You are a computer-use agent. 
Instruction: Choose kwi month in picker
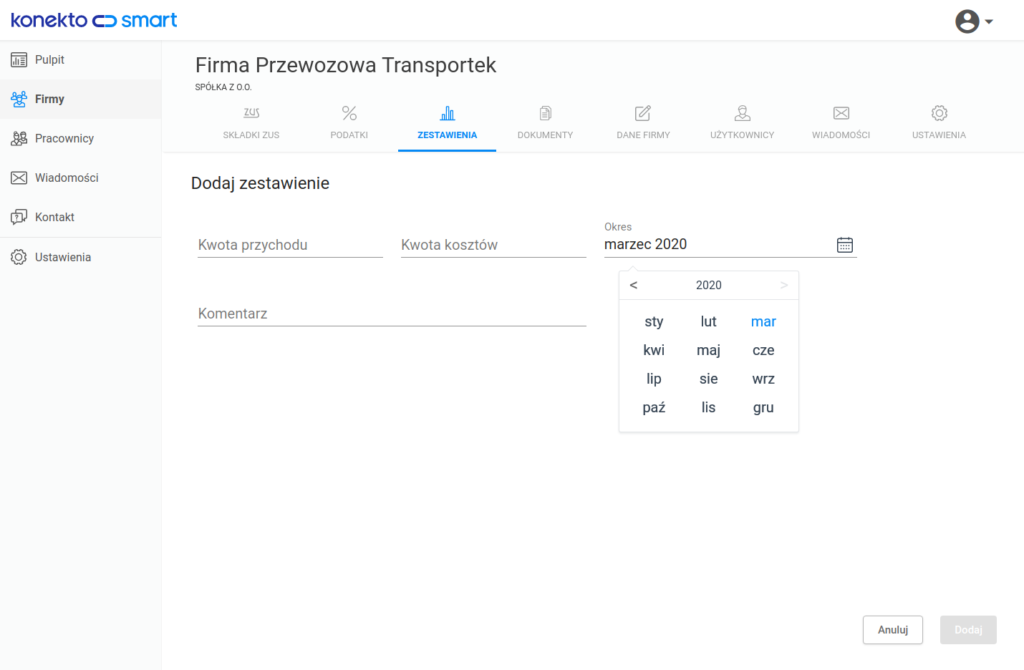[x=654, y=350]
